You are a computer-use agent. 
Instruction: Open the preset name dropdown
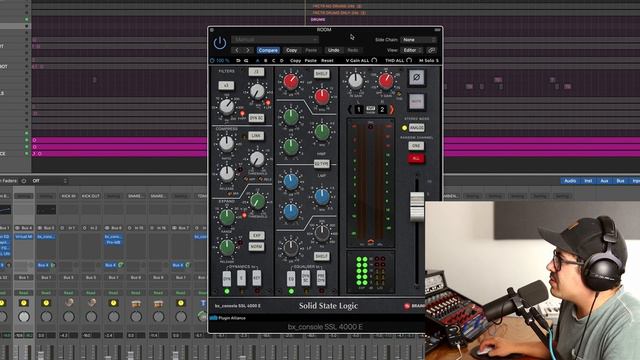[275, 40]
